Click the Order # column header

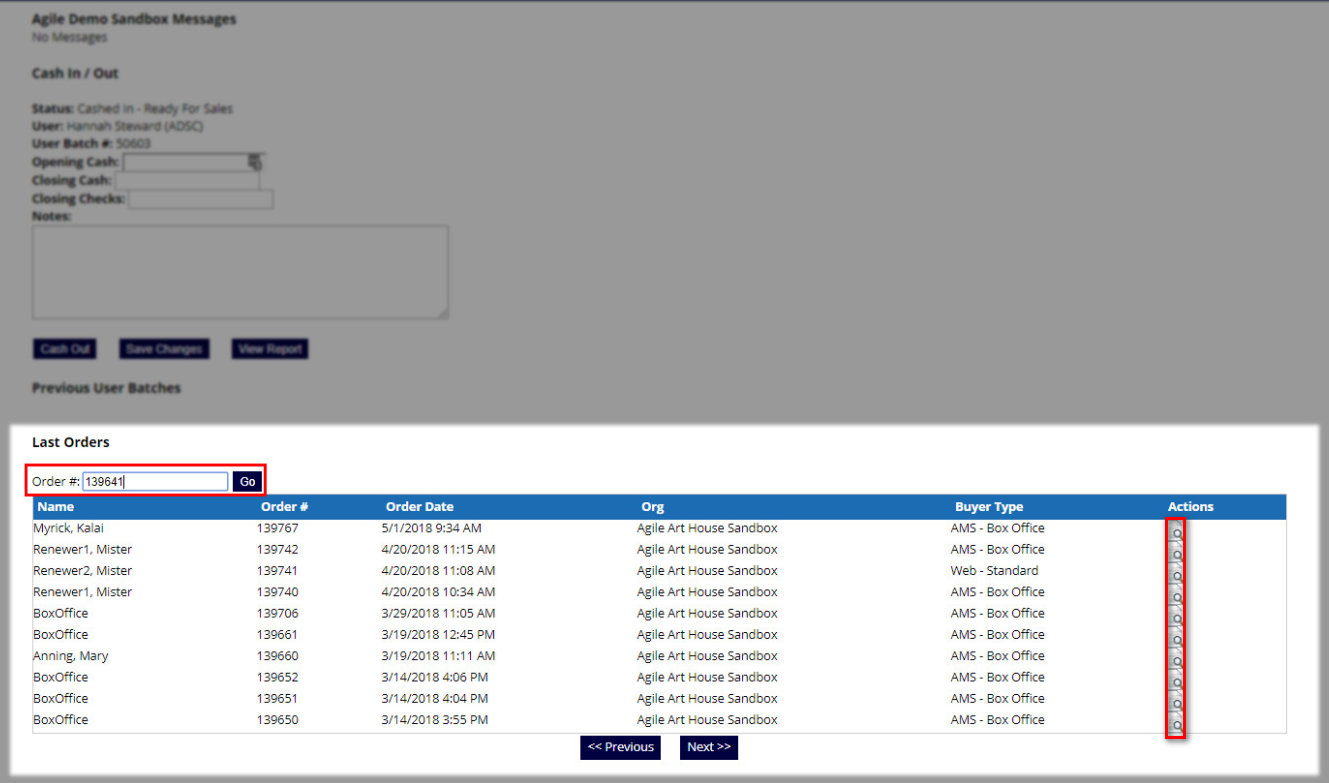click(x=285, y=507)
